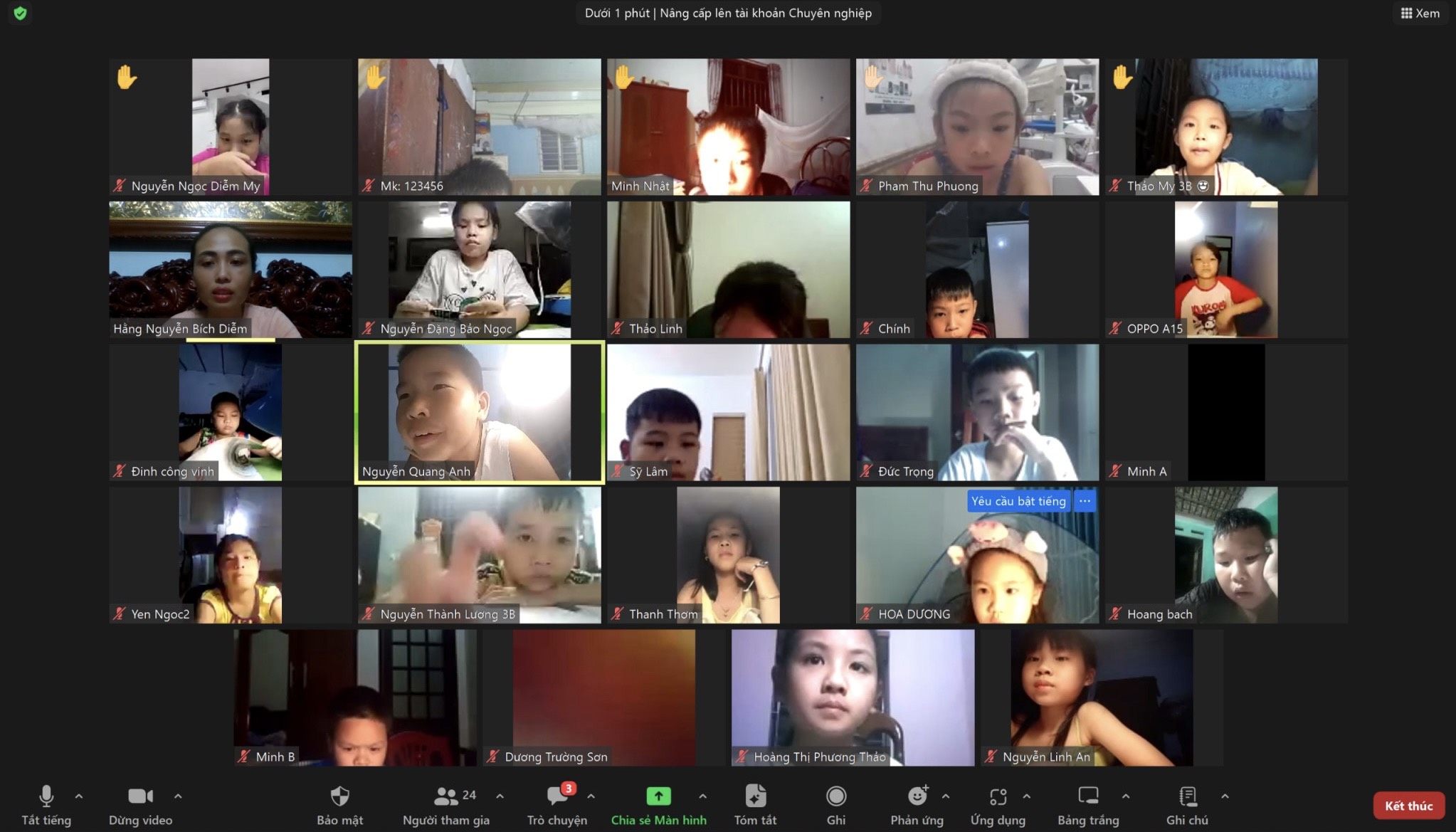This screenshot has width=1456, height=832.
Task: Open the Bảng trắng whiteboard
Action: coord(1088,796)
